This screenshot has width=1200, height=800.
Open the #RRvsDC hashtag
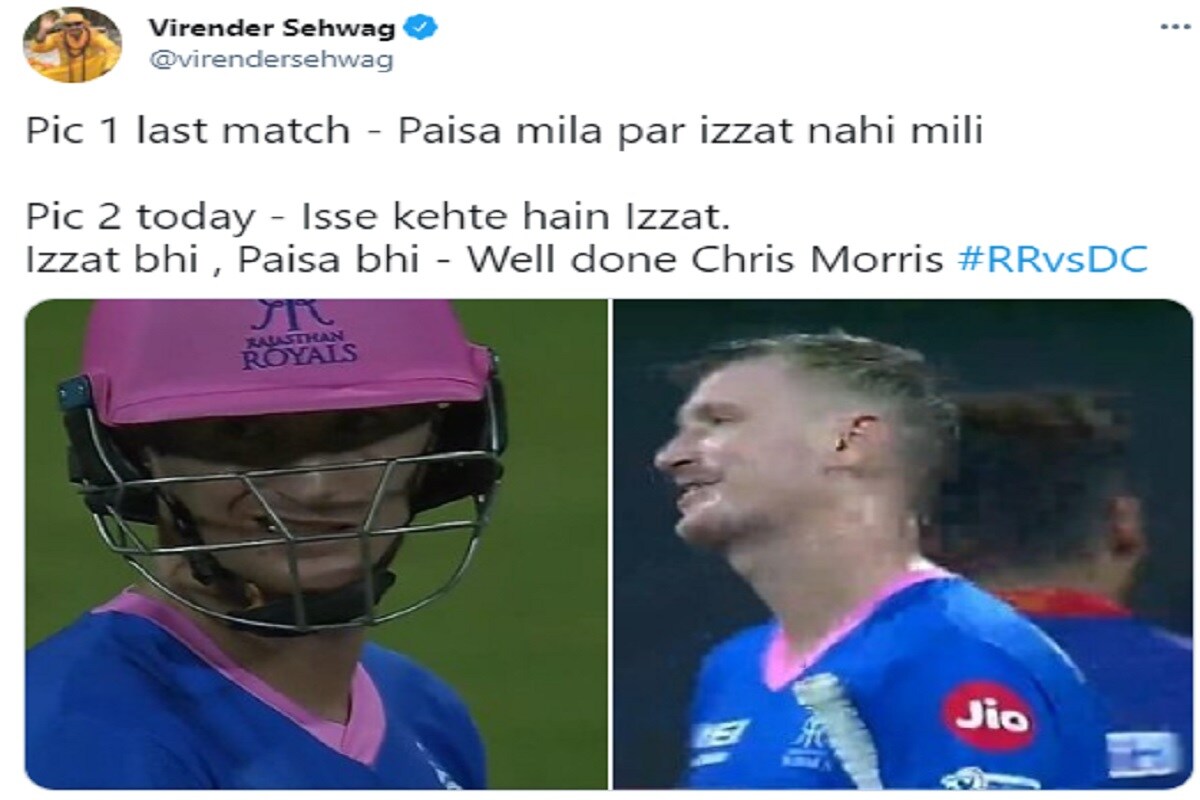[1051, 260]
